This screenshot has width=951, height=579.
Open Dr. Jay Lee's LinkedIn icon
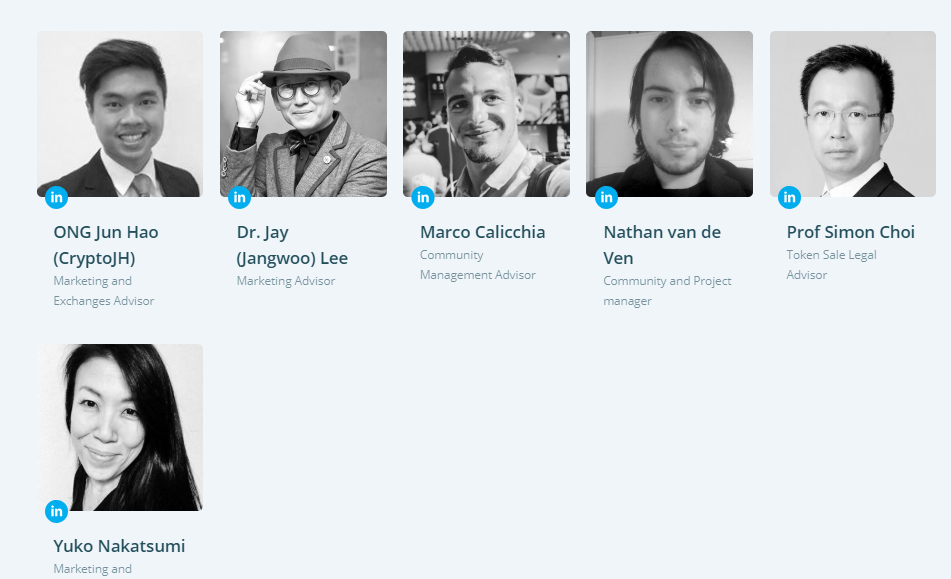(x=240, y=197)
